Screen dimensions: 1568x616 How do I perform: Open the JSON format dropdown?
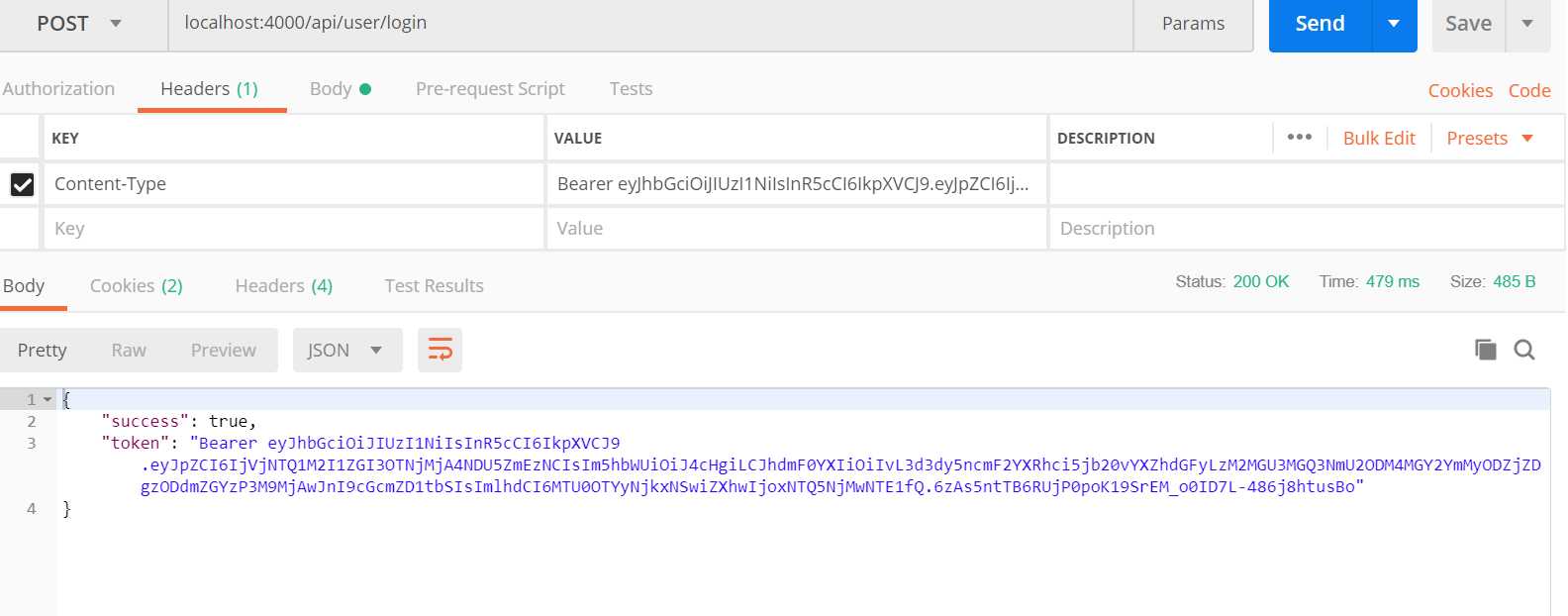(x=347, y=351)
